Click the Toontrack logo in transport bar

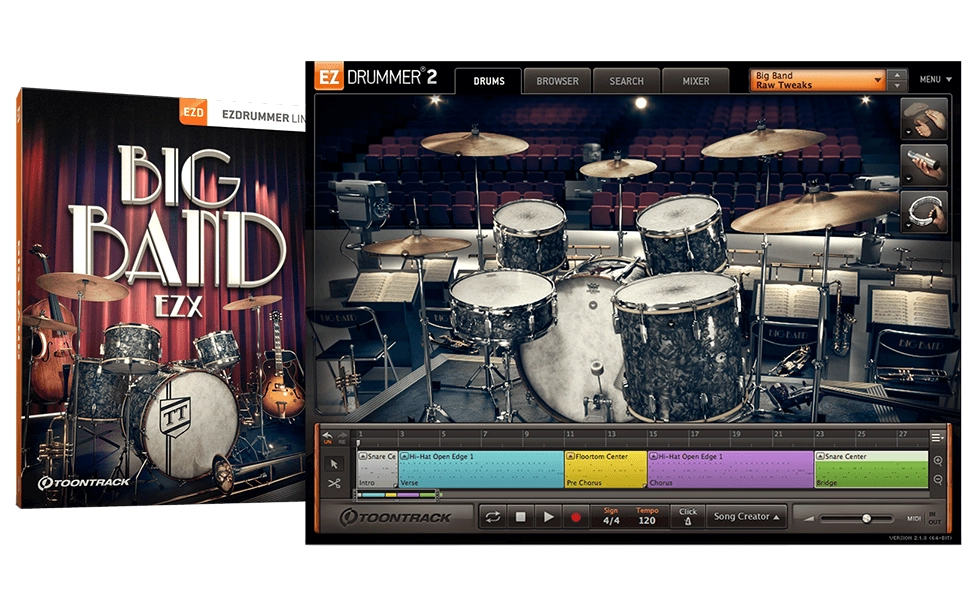pyautogui.click(x=396, y=518)
